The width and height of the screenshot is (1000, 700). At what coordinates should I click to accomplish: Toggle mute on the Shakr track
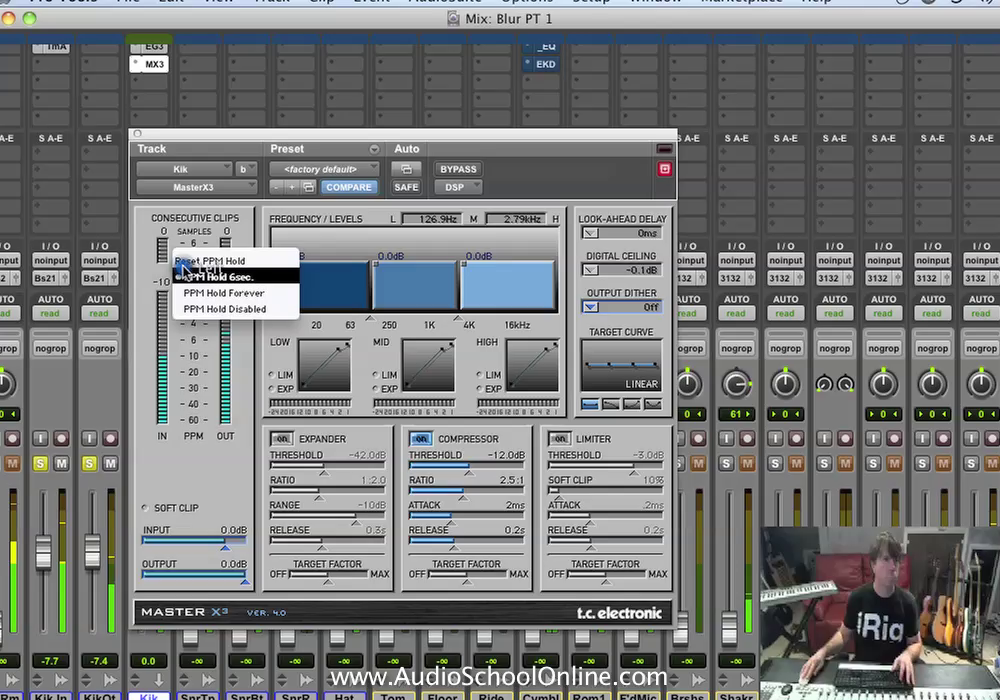(747, 463)
